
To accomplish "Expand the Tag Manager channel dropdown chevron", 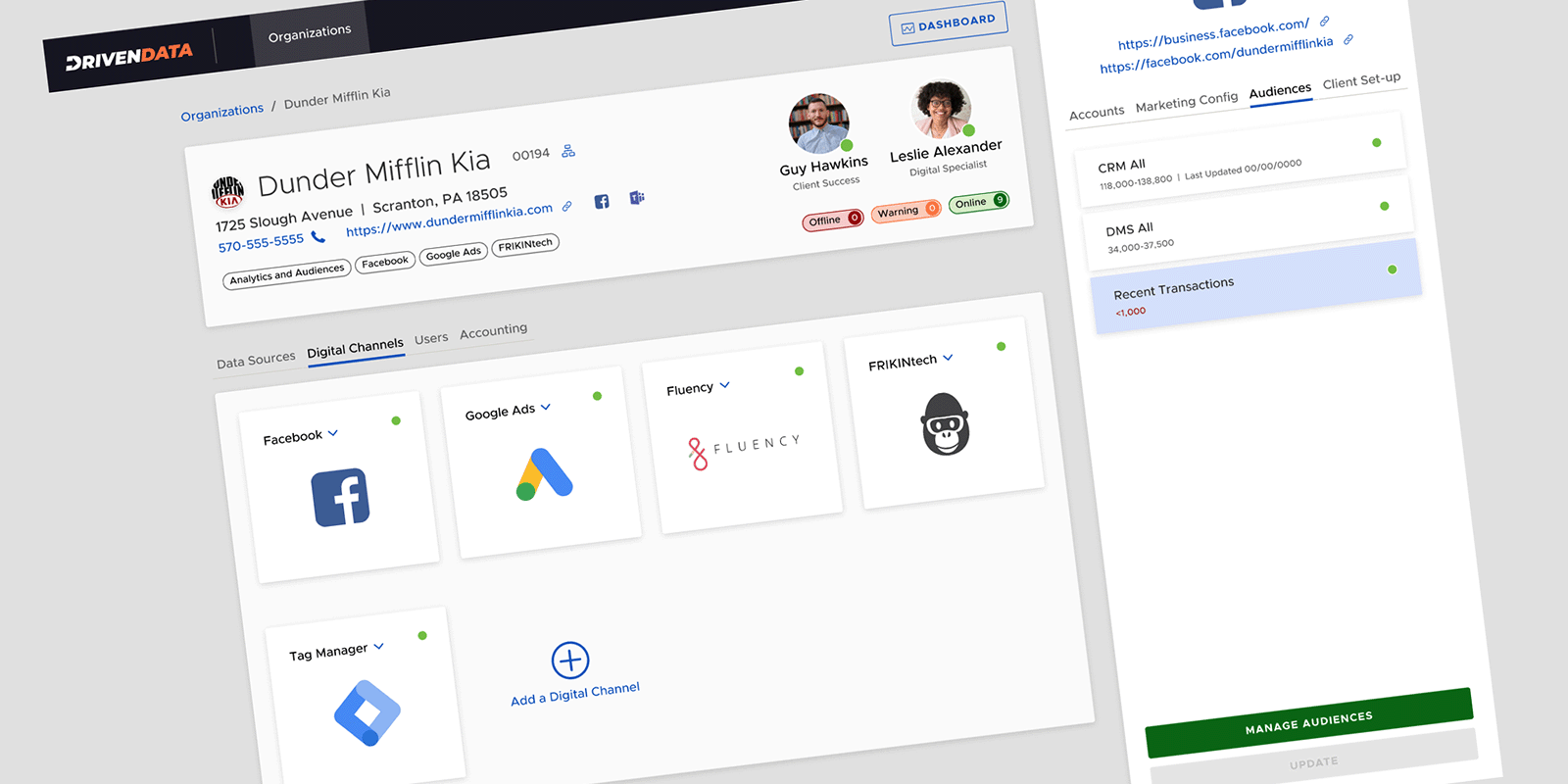I will 378,646.
